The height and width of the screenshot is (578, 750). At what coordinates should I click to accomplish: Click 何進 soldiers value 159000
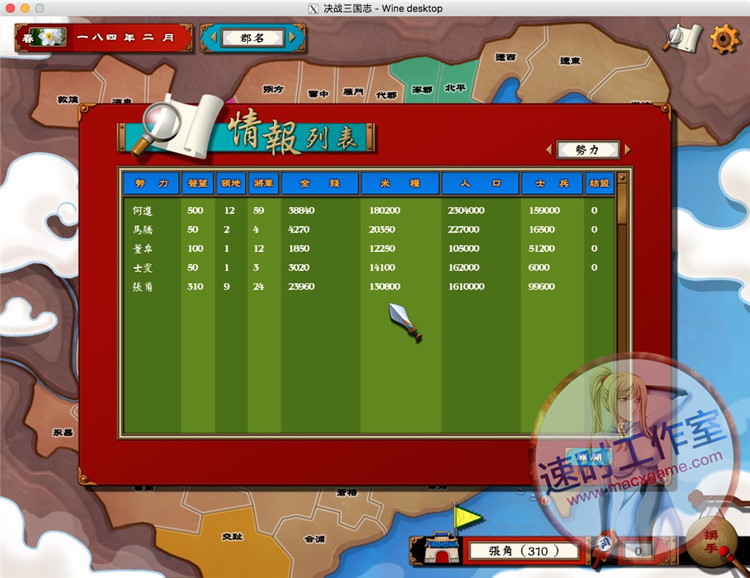click(544, 211)
